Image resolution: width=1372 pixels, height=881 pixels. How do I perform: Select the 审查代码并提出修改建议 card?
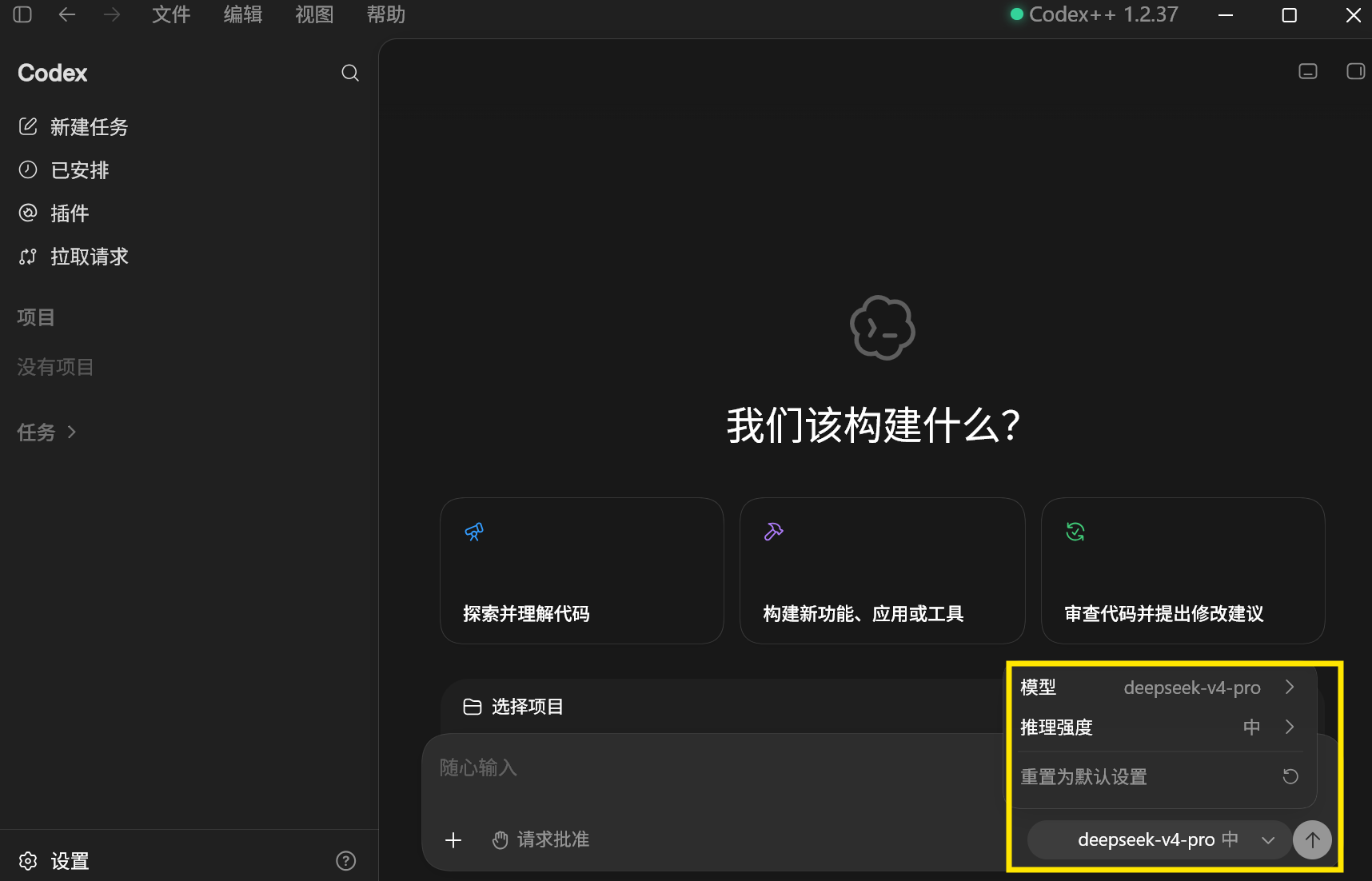pyautogui.click(x=1183, y=571)
